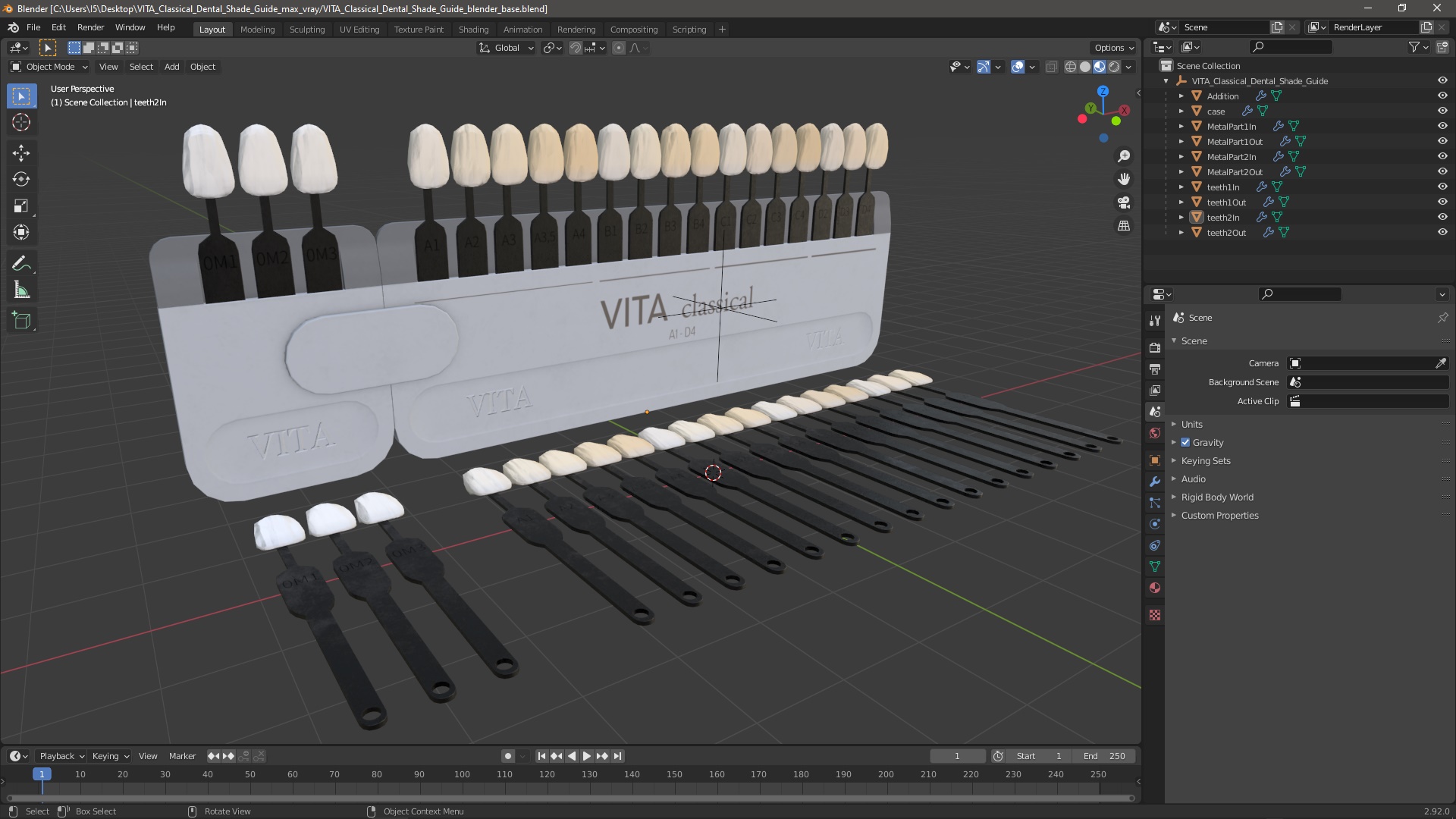This screenshot has width=1456, height=819.
Task: Open the Options dropdown in viewport
Action: (x=1114, y=48)
